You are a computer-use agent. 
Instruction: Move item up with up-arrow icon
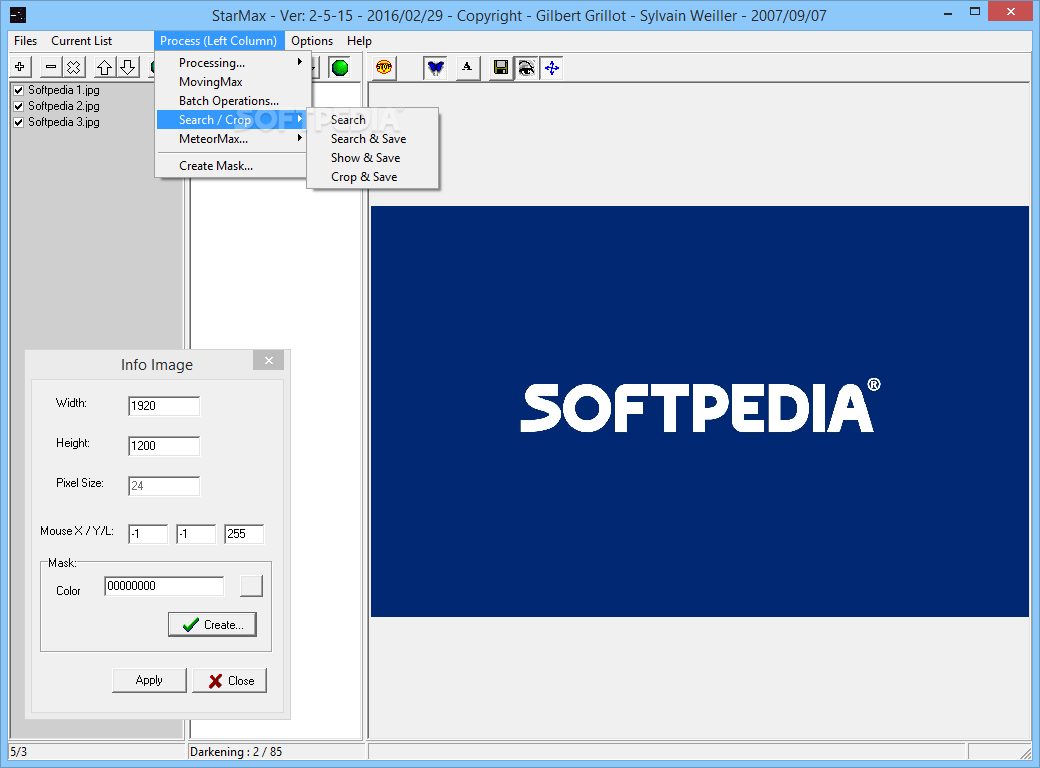point(104,67)
